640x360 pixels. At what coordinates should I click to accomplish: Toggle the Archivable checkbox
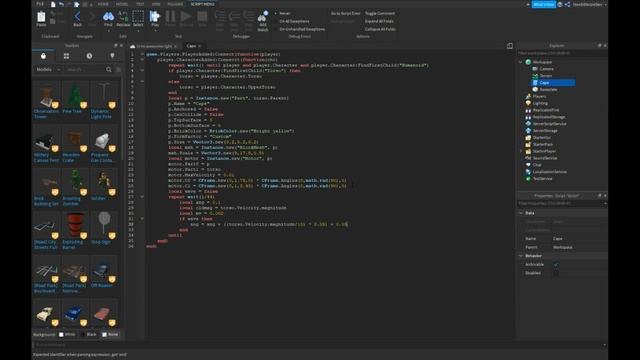click(x=556, y=264)
